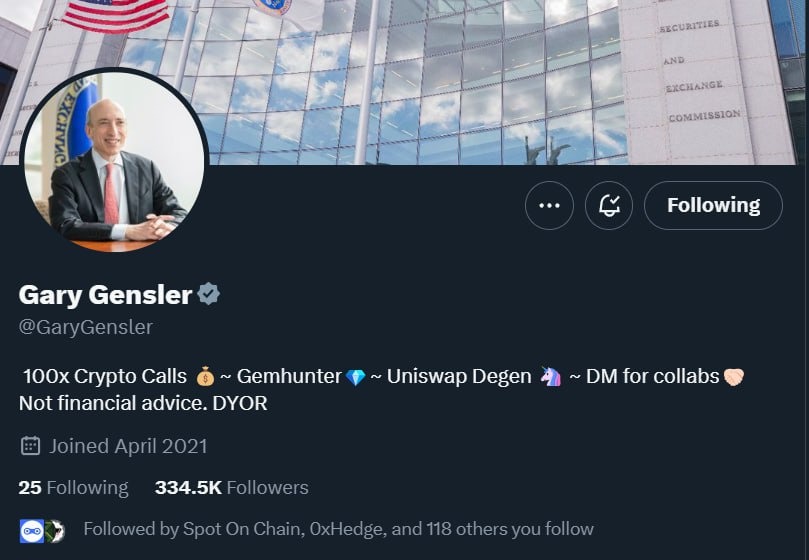Open the 334.5K Followers list
Screen dimensions: 809x560
231,488
